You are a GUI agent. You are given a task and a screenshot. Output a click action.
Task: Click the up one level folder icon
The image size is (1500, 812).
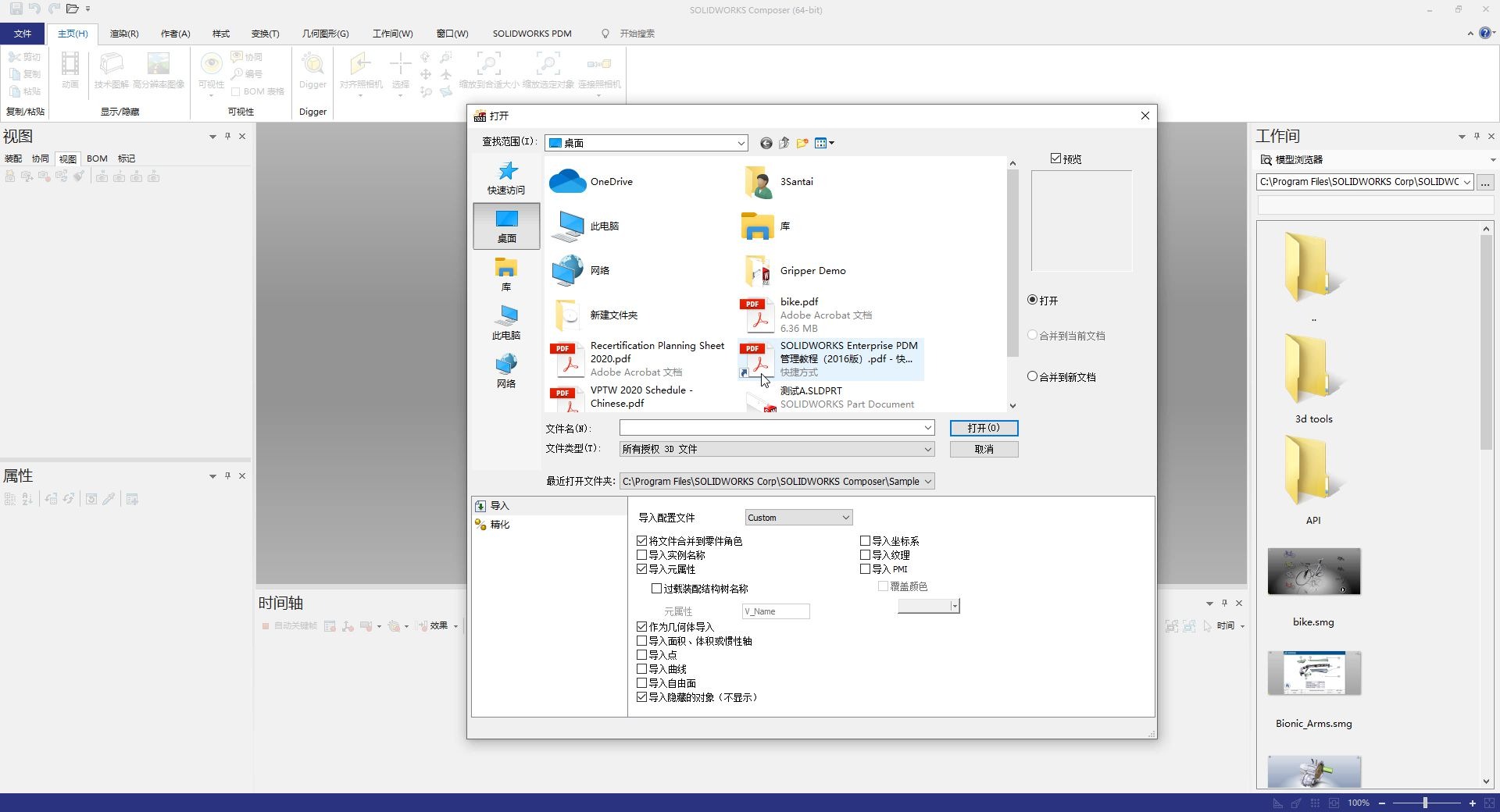(x=784, y=143)
